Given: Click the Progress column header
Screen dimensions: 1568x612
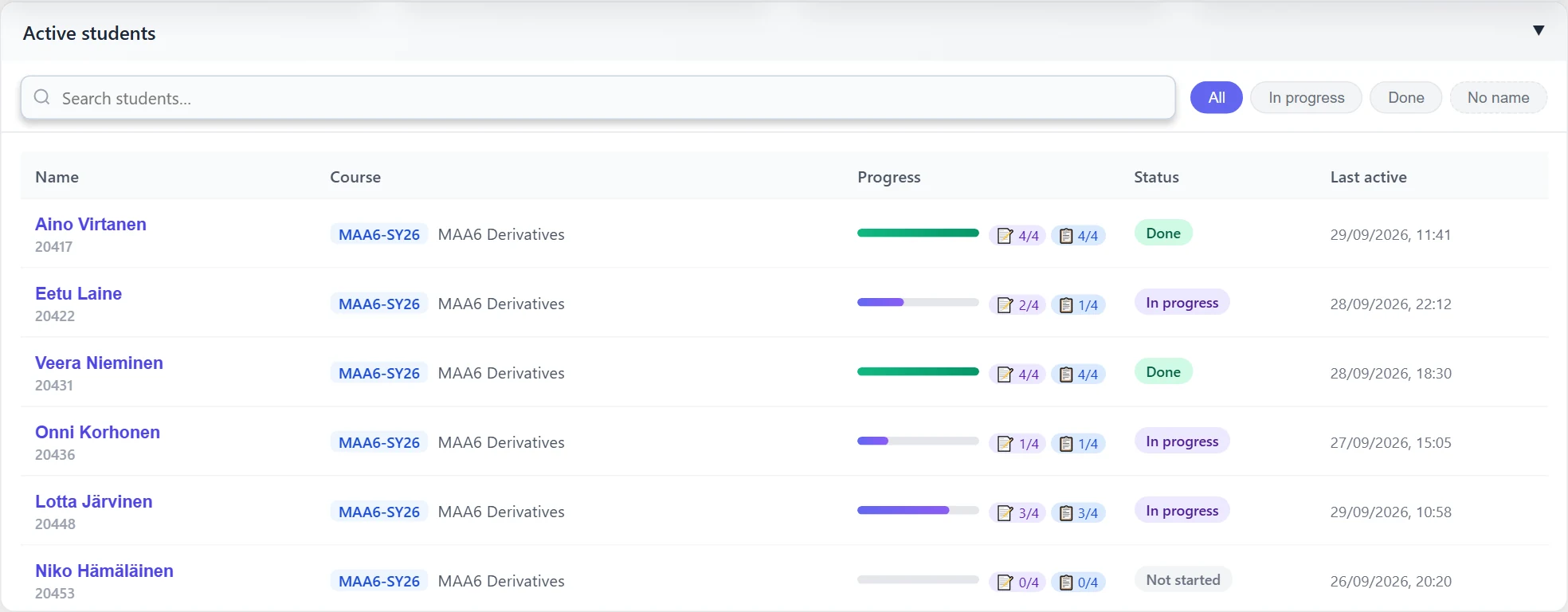Looking at the screenshot, I should tap(889, 177).
